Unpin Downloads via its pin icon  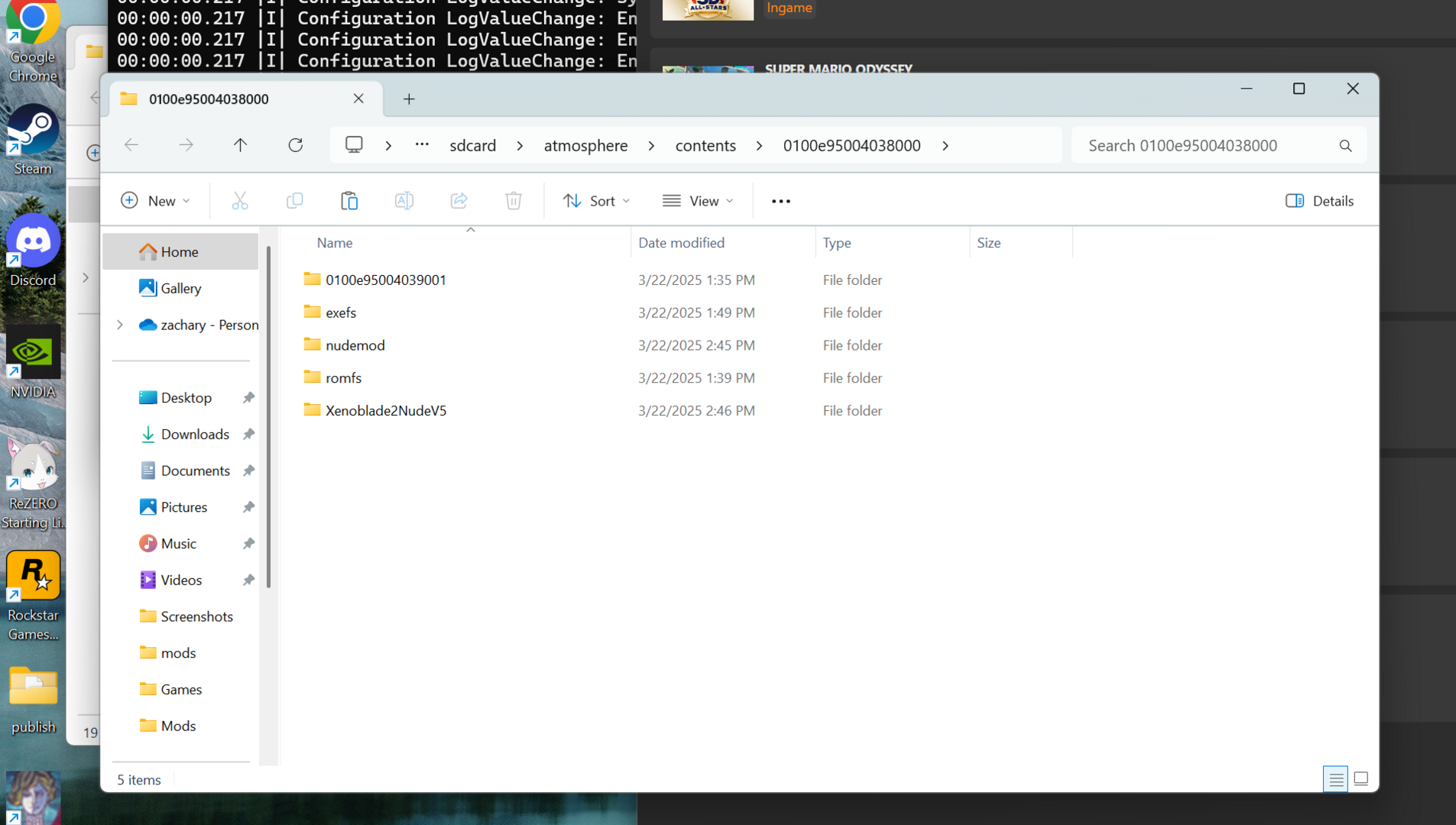[248, 435]
